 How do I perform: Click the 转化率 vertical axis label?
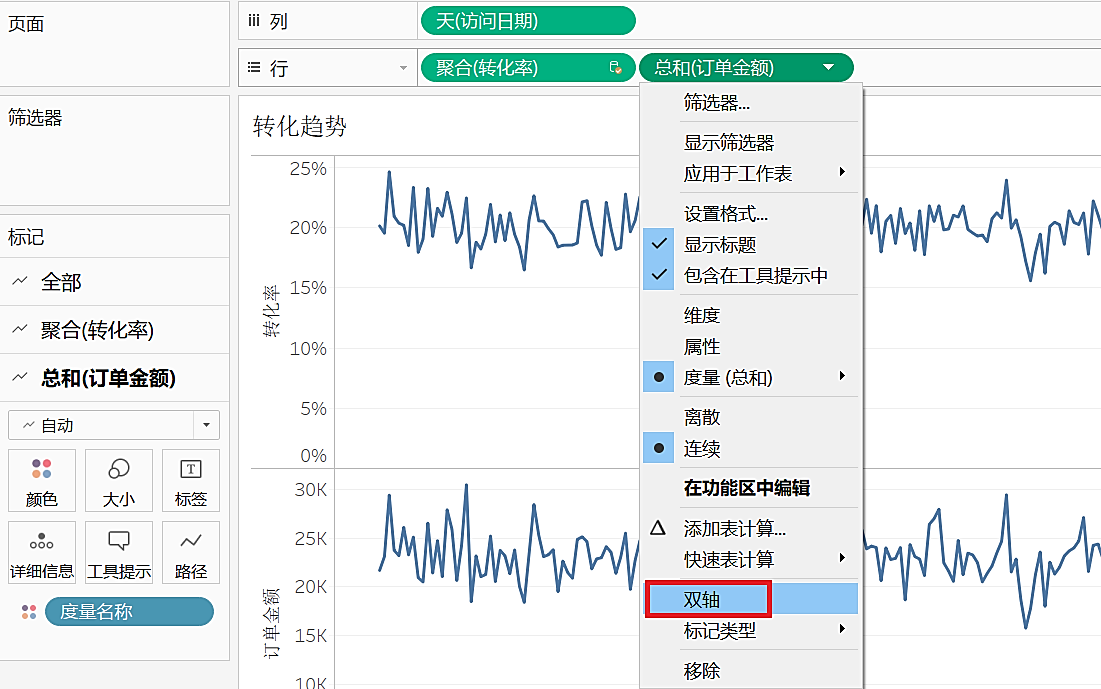point(271,311)
